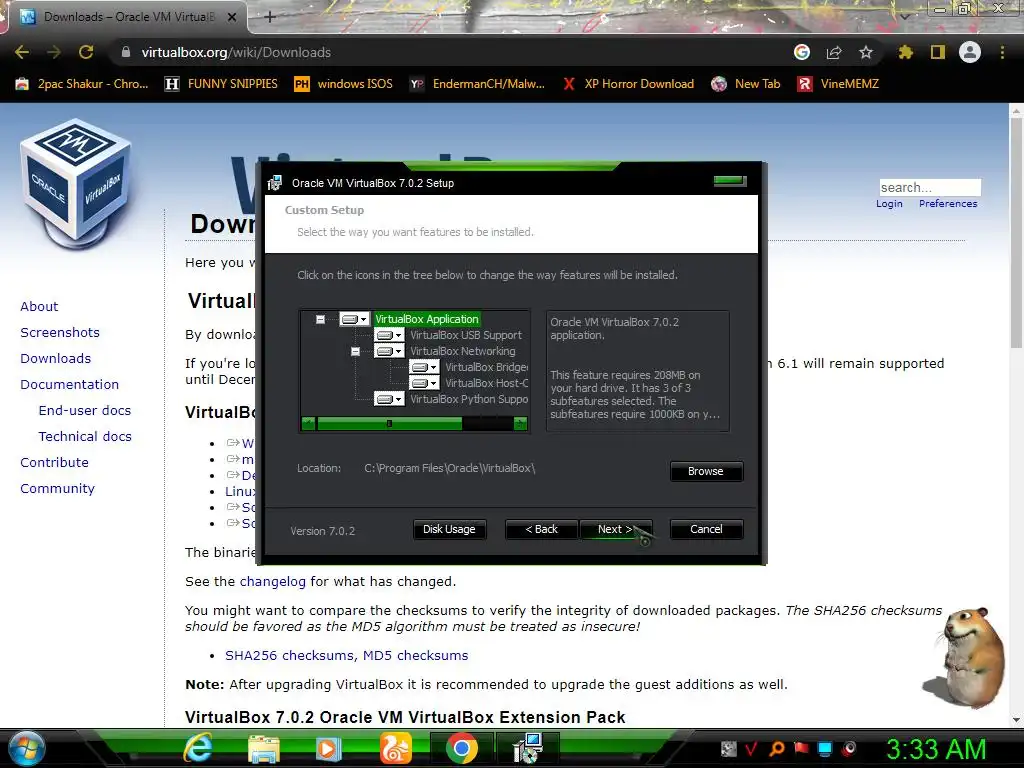Click the browser forward arrow
This screenshot has height=768, width=1024.
[54, 52]
